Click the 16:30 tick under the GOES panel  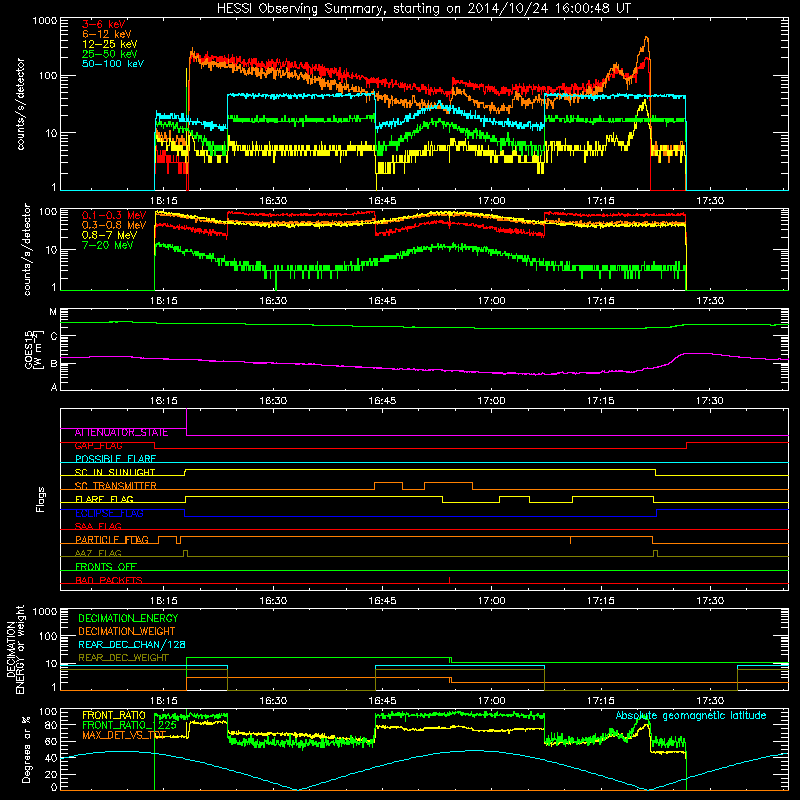pyautogui.click(x=273, y=401)
